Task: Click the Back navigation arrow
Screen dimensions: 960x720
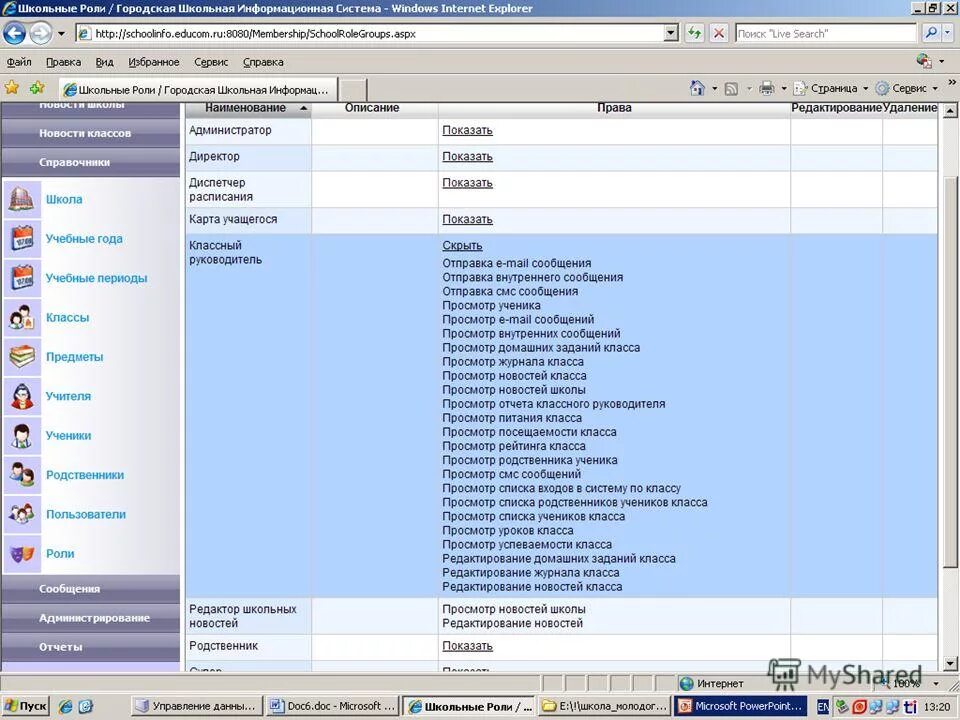Action: 15,33
